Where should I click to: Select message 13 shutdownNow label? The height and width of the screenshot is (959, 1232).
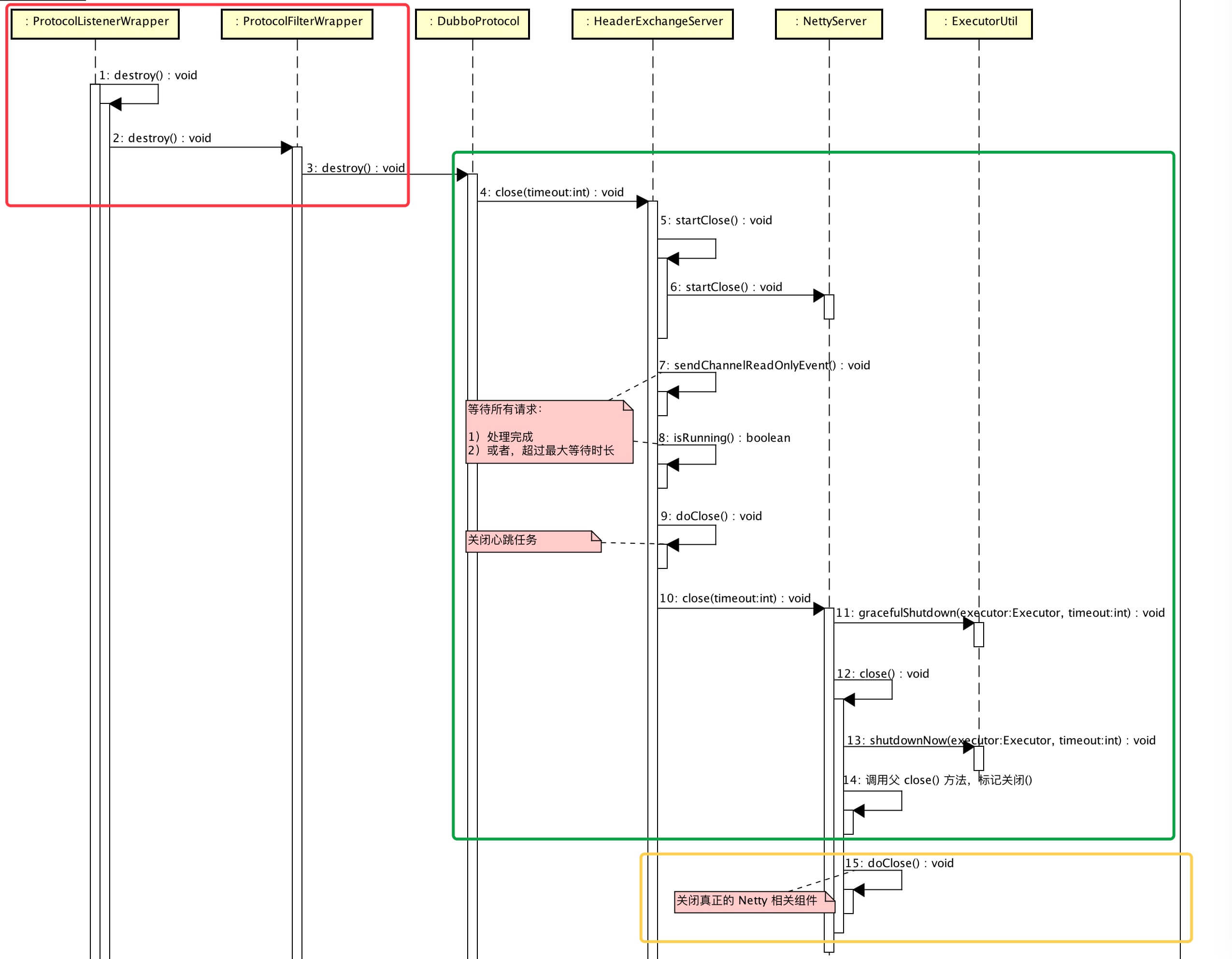[x=1000, y=740]
